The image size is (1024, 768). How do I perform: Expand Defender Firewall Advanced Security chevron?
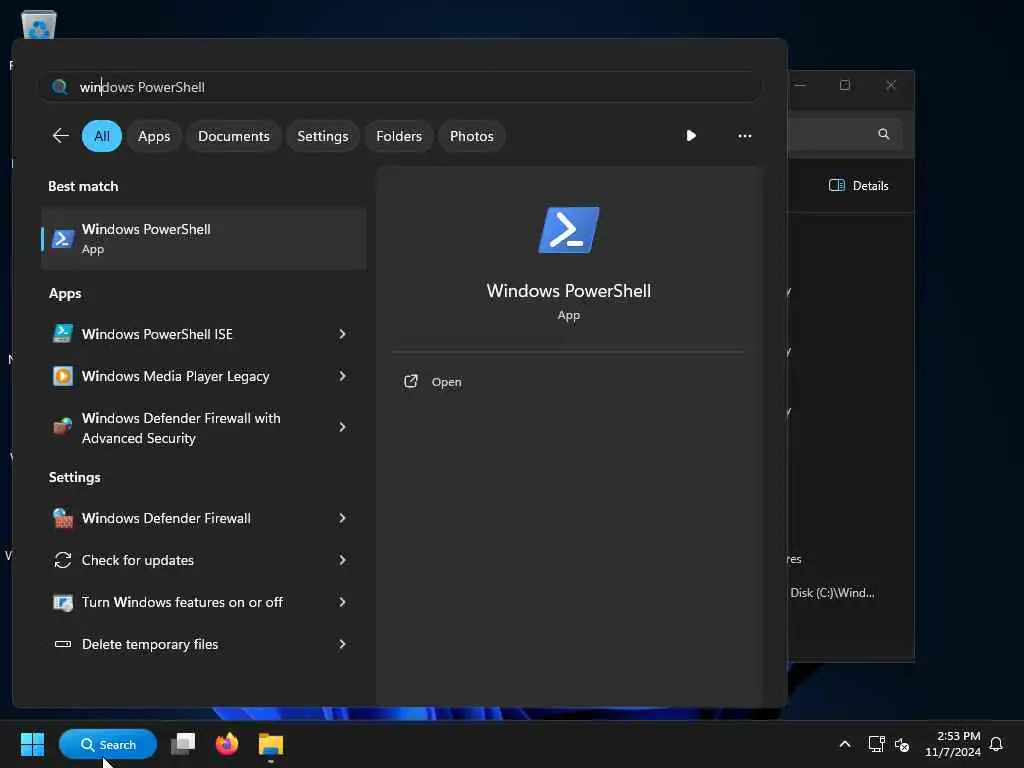(x=342, y=427)
